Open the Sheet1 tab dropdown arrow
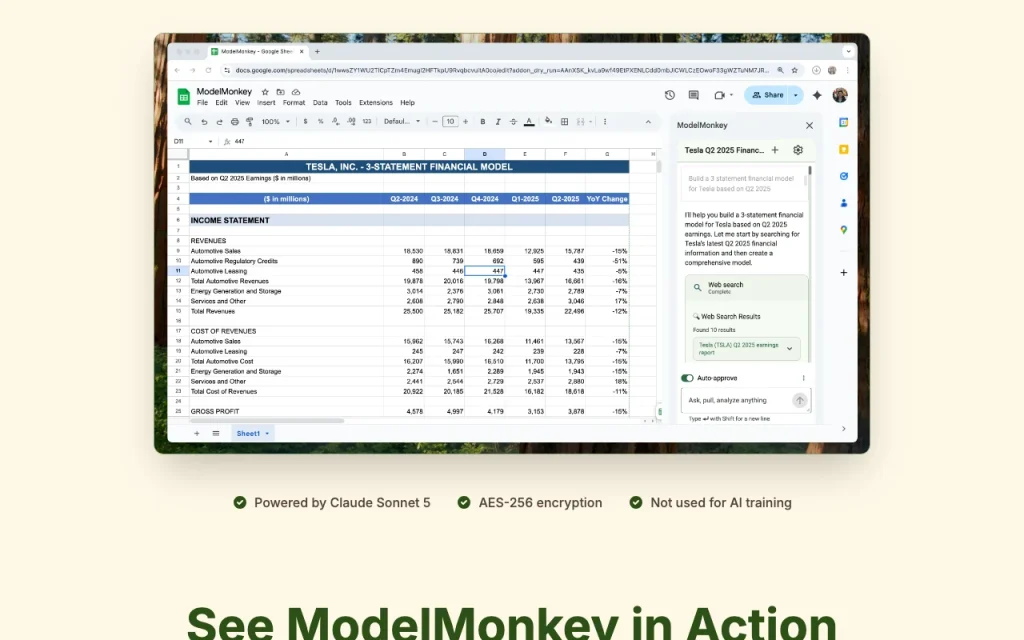Viewport: 1024px width, 640px height. pyautogui.click(x=267, y=434)
